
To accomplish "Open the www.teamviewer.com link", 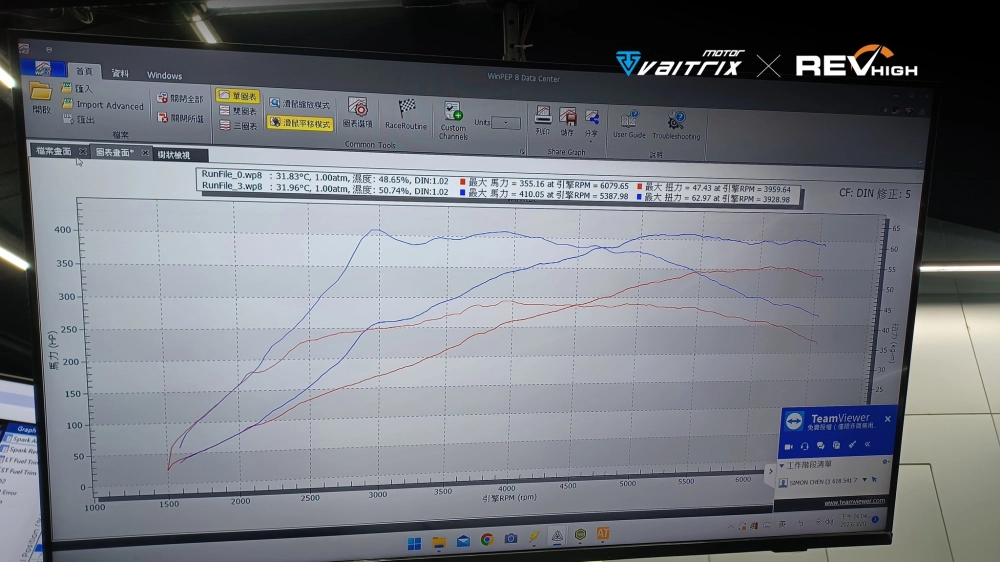I will tap(854, 502).
